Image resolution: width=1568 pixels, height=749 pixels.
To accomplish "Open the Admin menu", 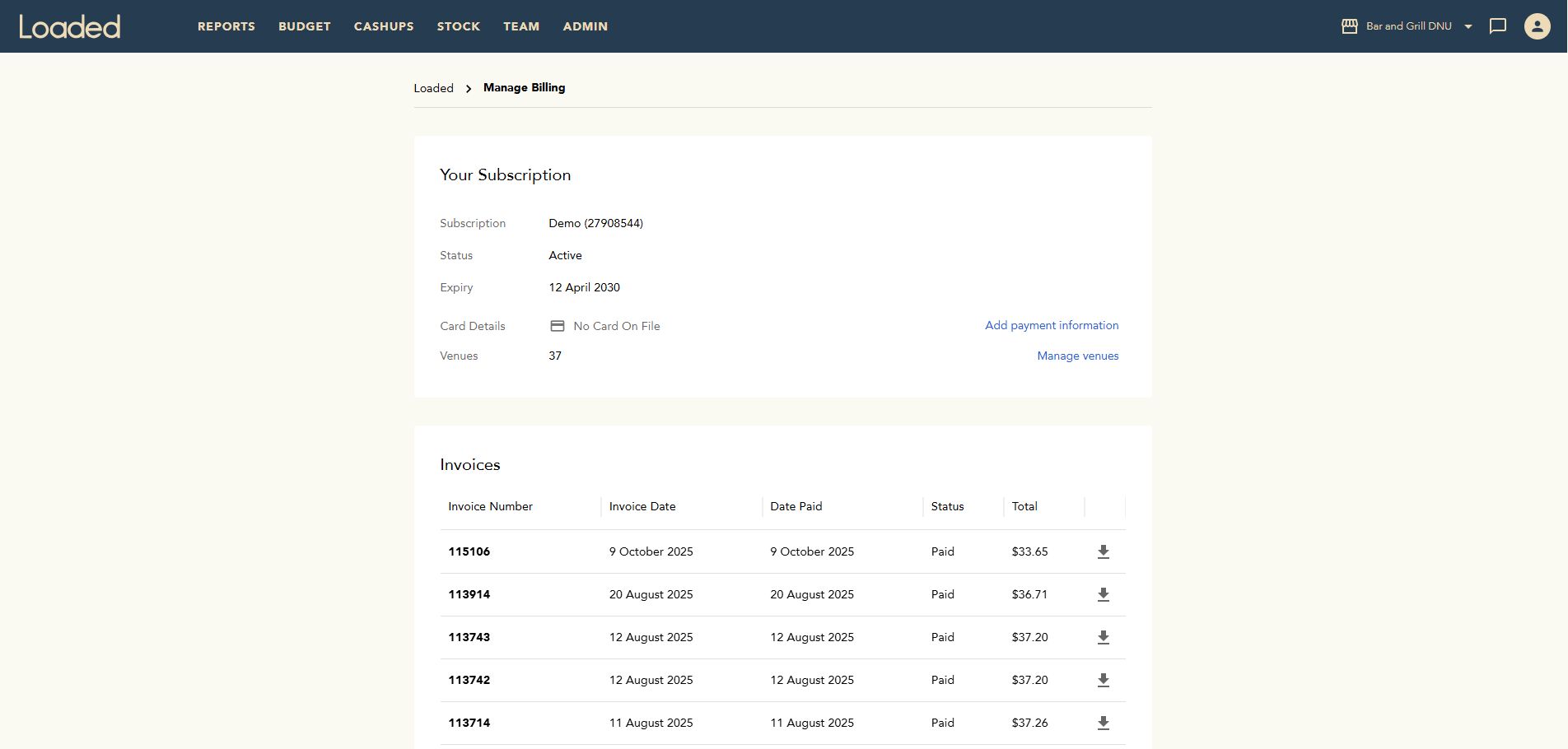I will (586, 26).
